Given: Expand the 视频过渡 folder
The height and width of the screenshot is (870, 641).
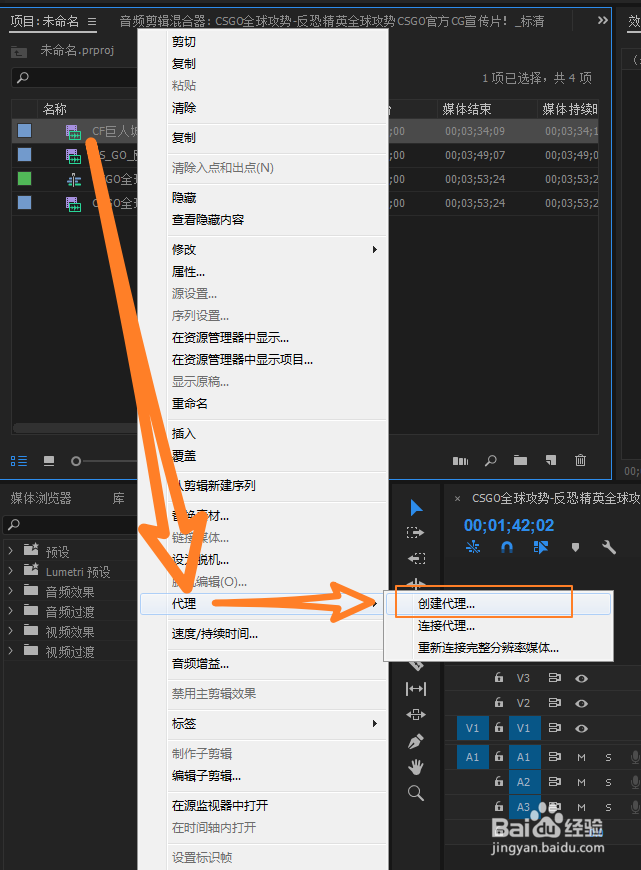Looking at the screenshot, I should pos(10,650).
